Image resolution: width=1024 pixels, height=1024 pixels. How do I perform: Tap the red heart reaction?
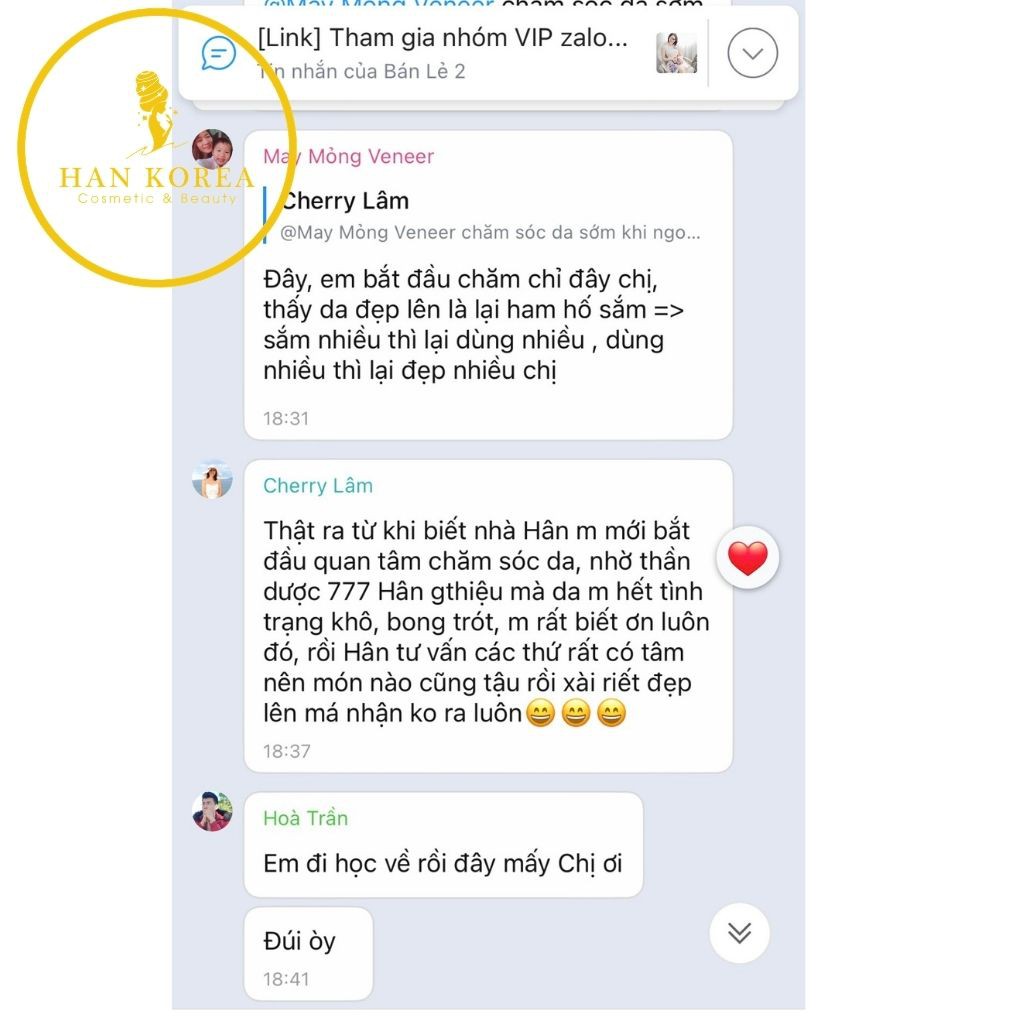(x=748, y=558)
